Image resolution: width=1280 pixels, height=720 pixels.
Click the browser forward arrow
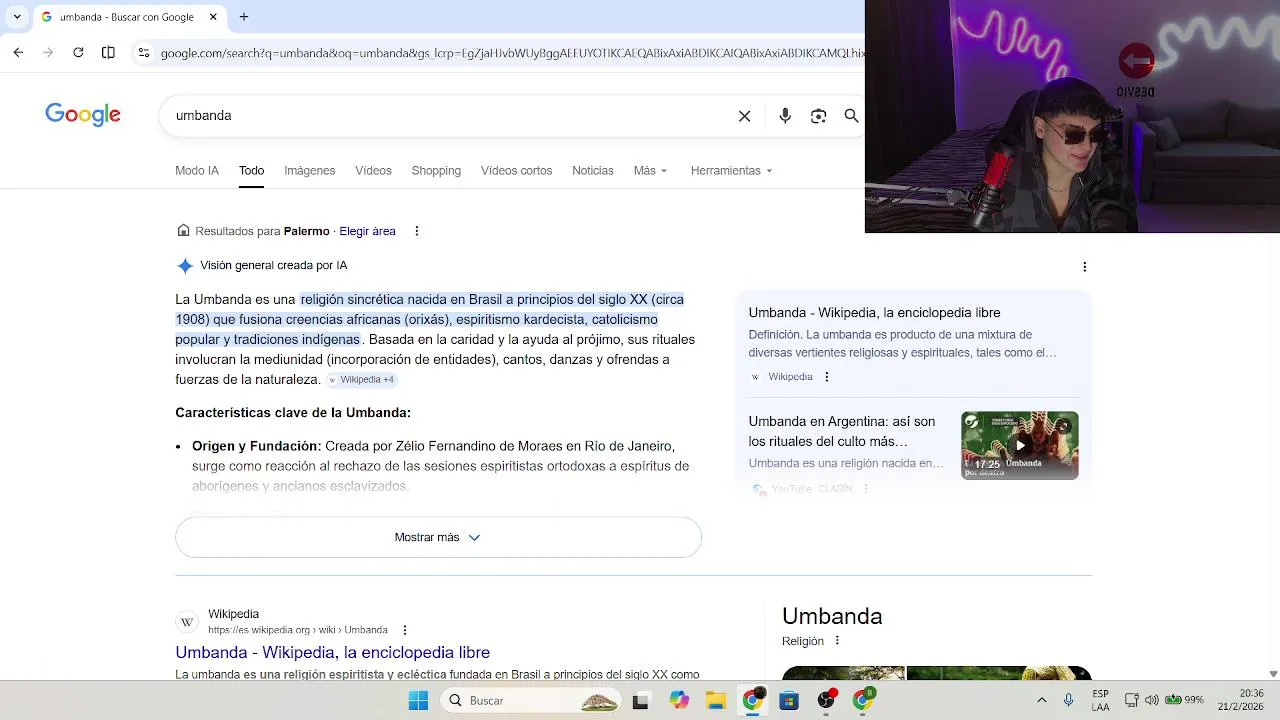click(48, 52)
